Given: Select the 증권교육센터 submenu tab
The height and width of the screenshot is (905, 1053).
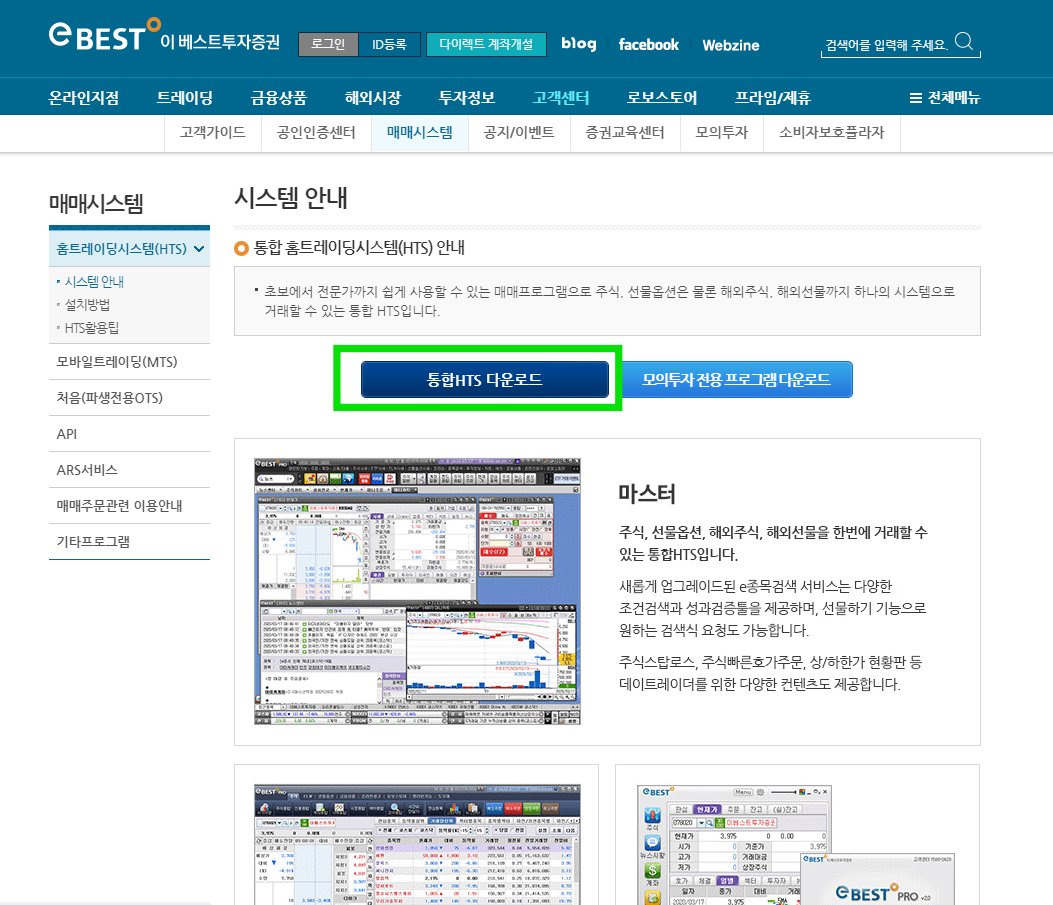Looking at the screenshot, I should pyautogui.click(x=625, y=132).
